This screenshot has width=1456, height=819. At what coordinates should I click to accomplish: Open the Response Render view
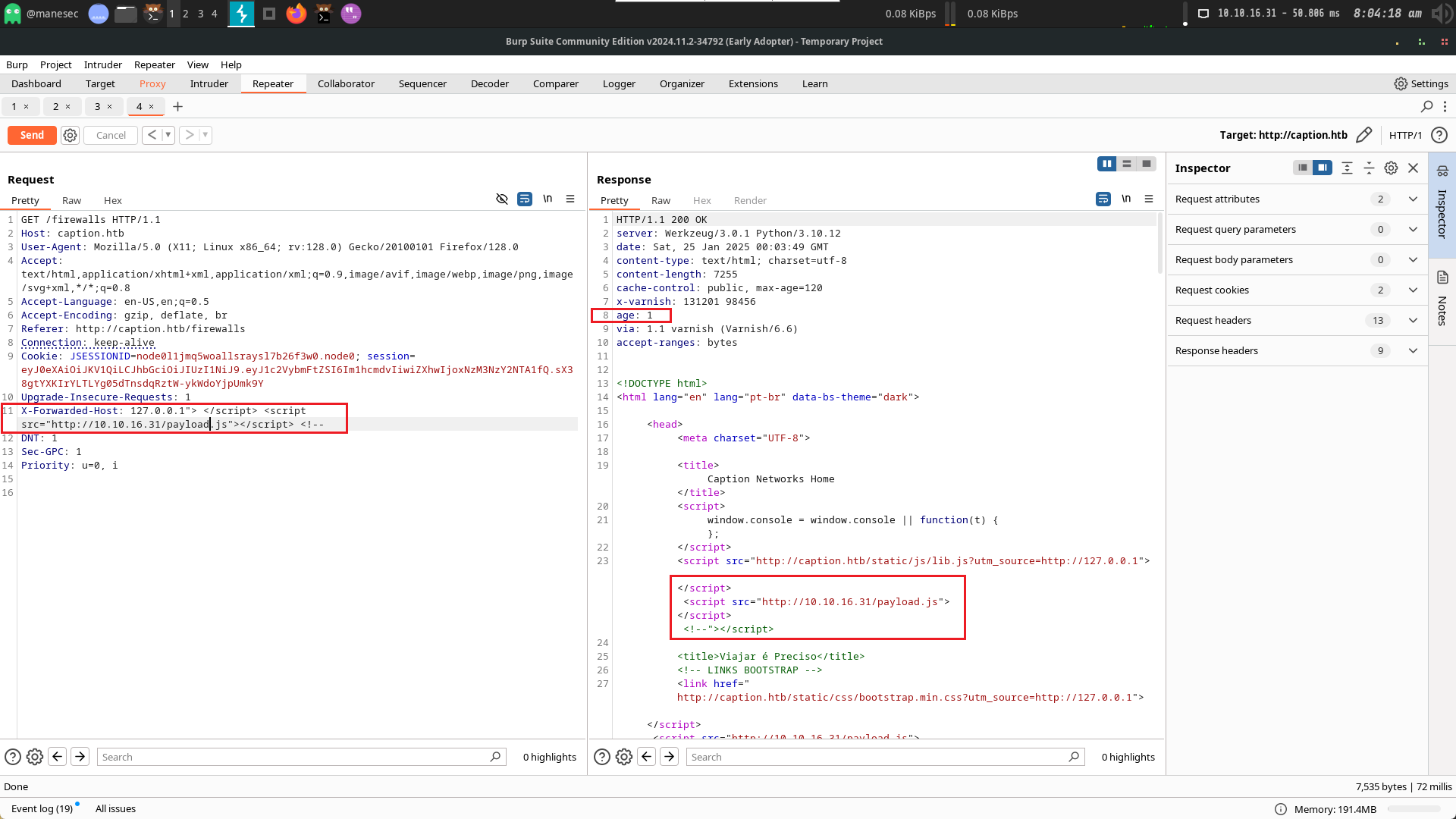point(750,200)
